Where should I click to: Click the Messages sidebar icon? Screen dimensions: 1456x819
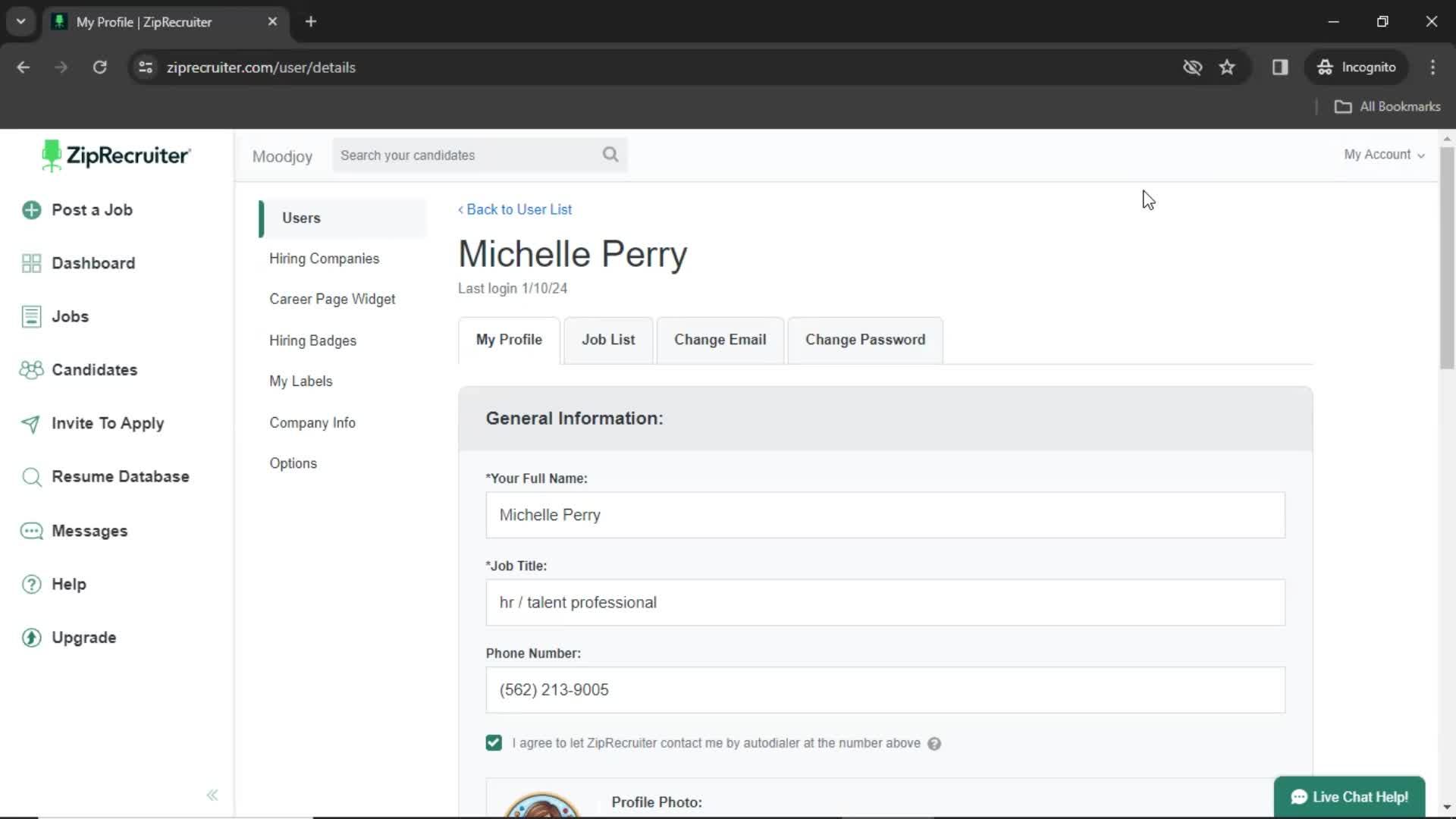(32, 531)
